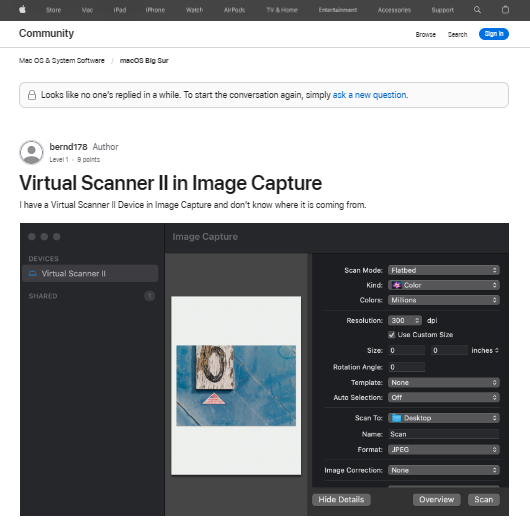The image size is (530, 521).
Task: Click the scanner icon beside Virtual Scanner II
Action: (32, 274)
